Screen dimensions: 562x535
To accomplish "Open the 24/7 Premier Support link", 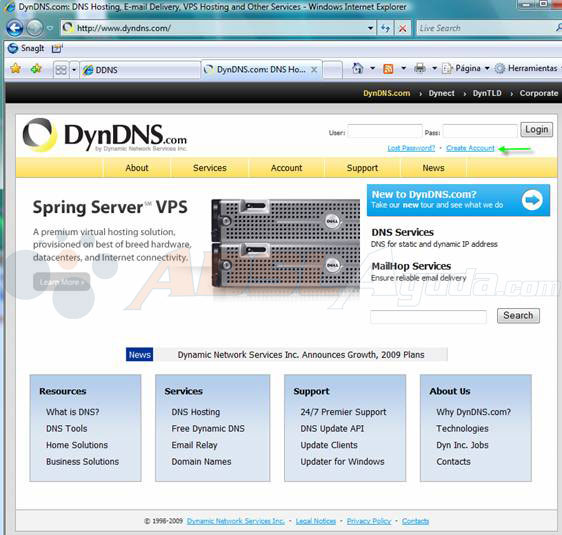I will coord(343,412).
